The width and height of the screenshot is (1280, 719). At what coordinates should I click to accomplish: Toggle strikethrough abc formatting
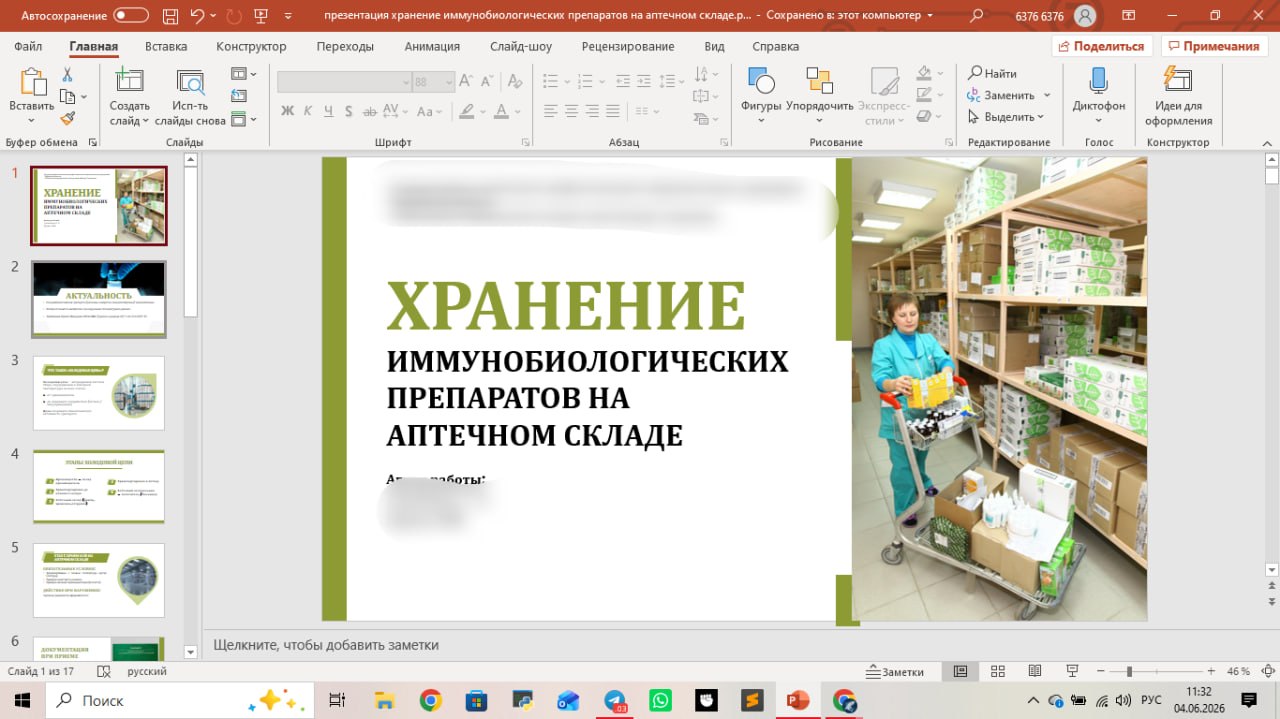pos(369,111)
